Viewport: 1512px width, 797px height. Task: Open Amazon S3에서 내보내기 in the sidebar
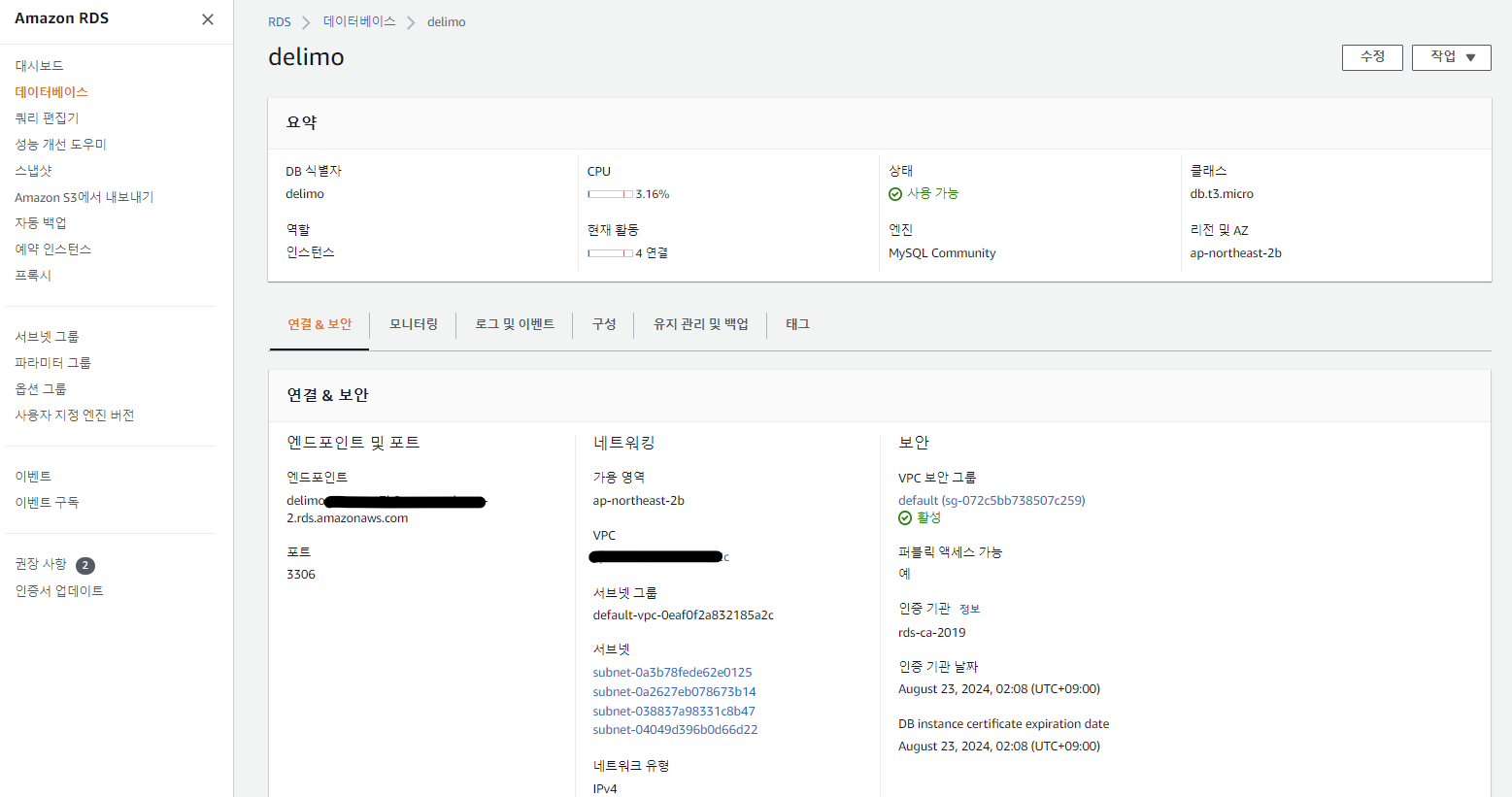coord(84,197)
